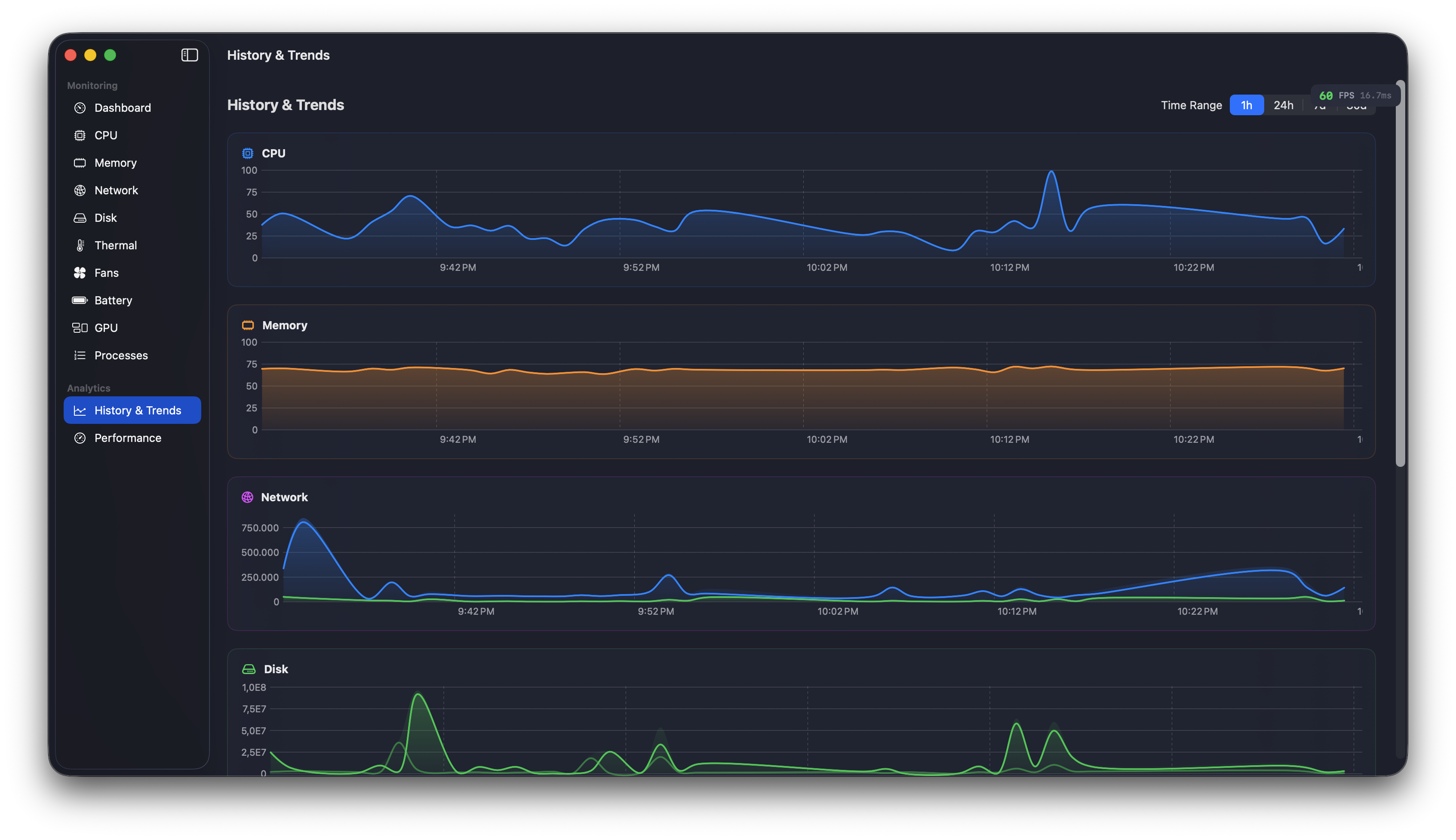Click the Fans icon in the sidebar
Viewport: 1456px width, 840px height.
coord(80,272)
